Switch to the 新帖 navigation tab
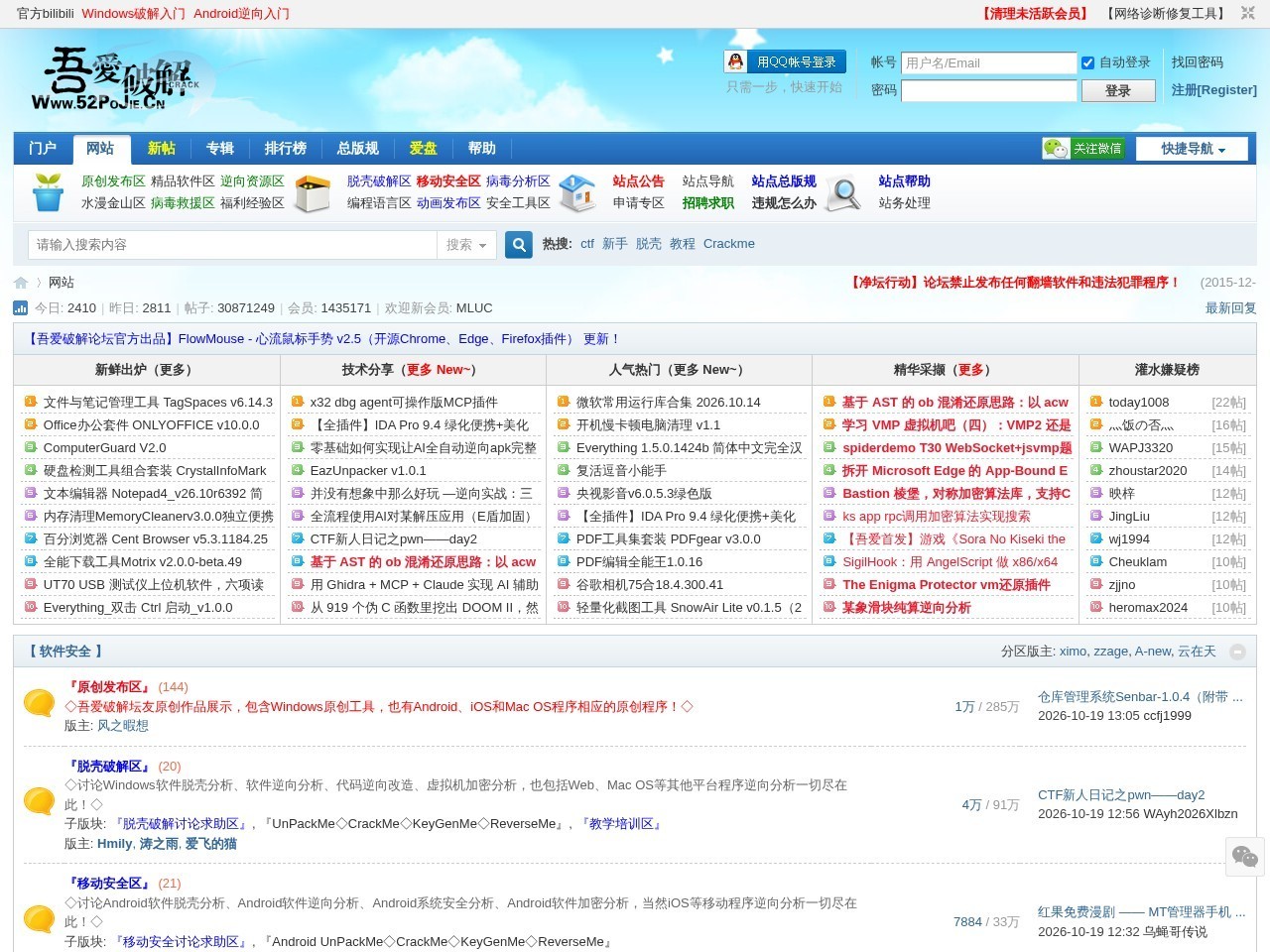Viewport: 1270px width, 952px height. 162,148
